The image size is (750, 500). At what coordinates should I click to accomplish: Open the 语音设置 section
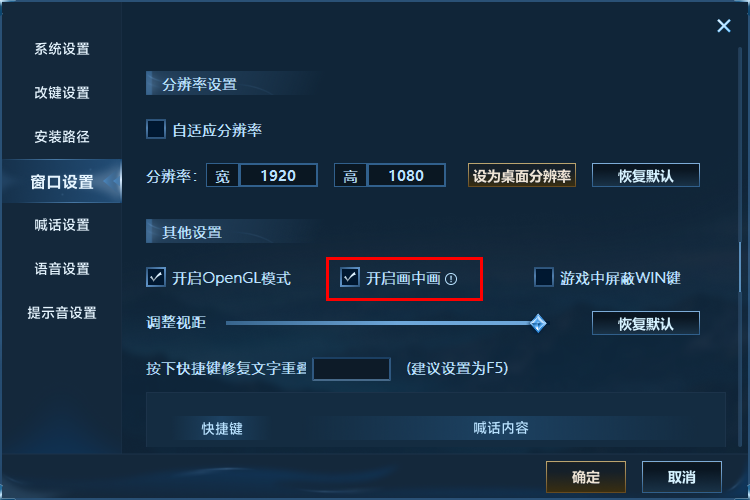click(62, 269)
